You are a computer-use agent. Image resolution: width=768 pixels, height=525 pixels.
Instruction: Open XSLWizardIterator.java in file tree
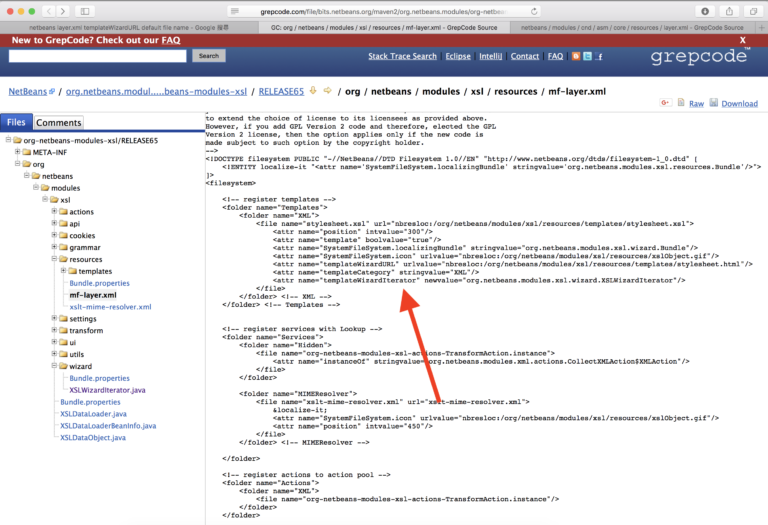107,390
